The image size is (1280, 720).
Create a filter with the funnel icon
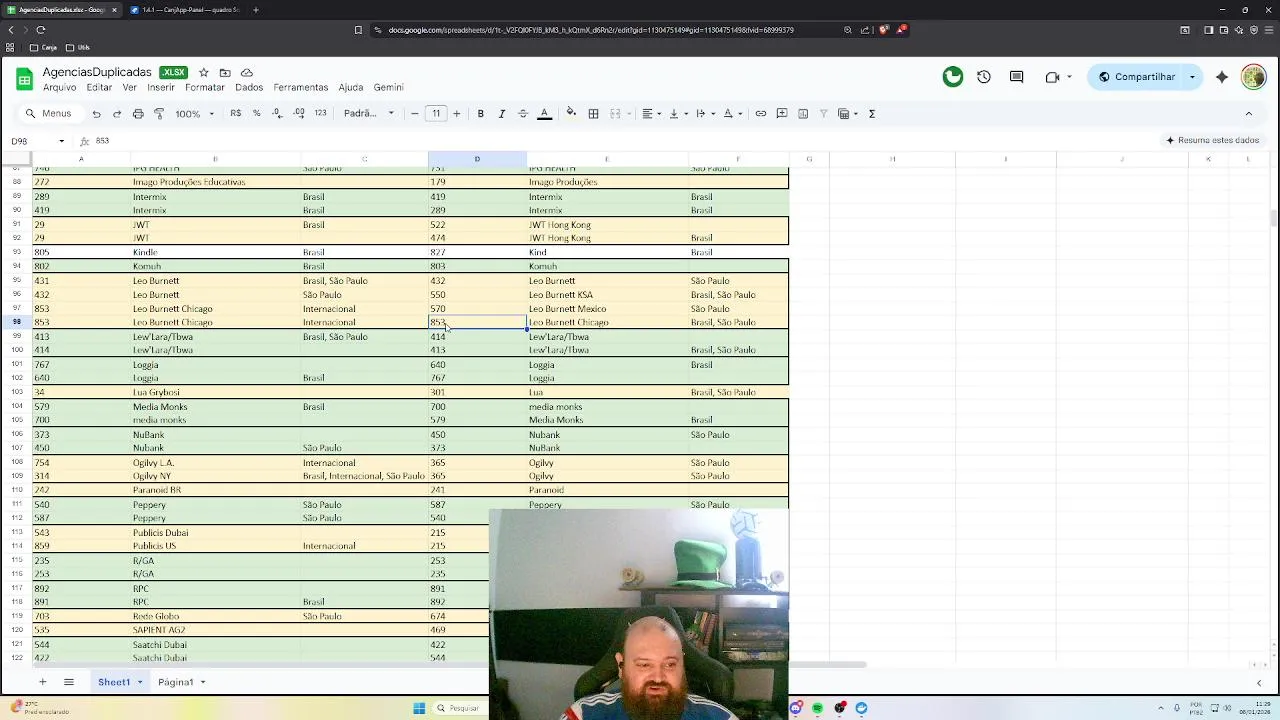click(824, 114)
